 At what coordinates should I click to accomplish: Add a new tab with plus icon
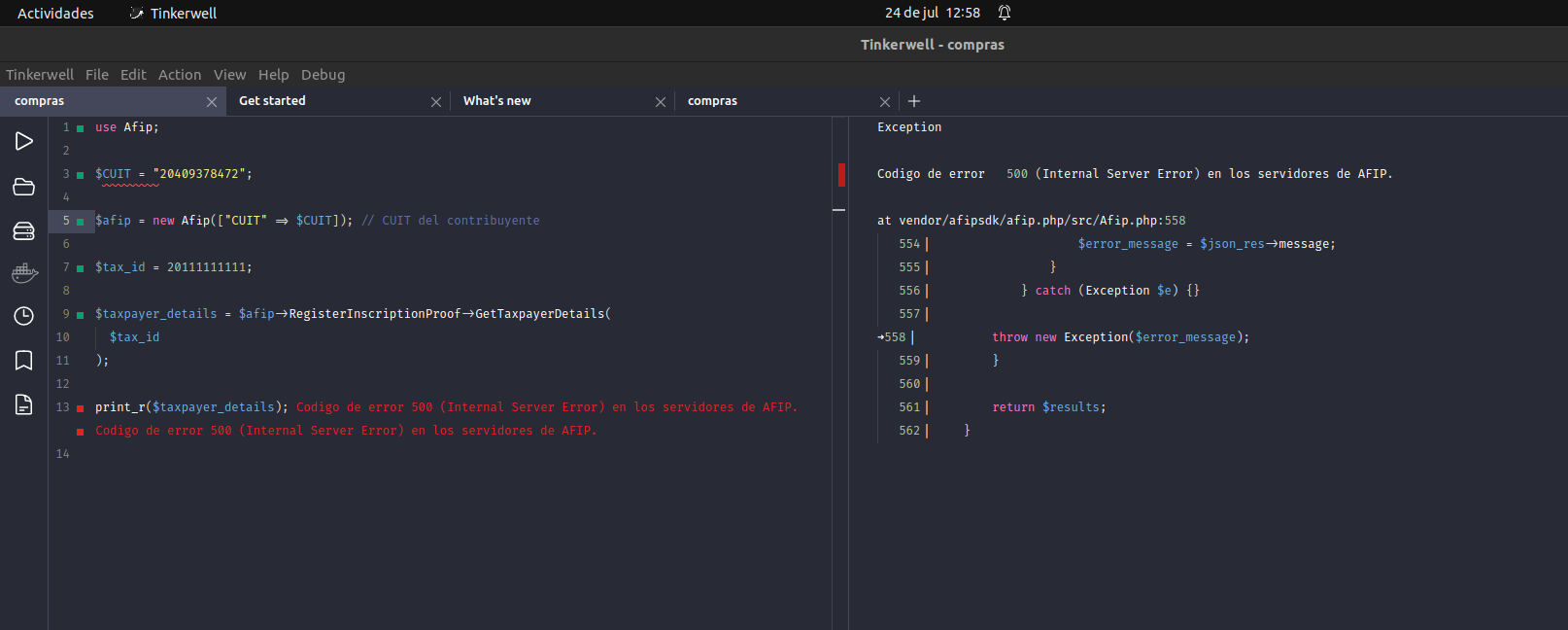[x=914, y=101]
